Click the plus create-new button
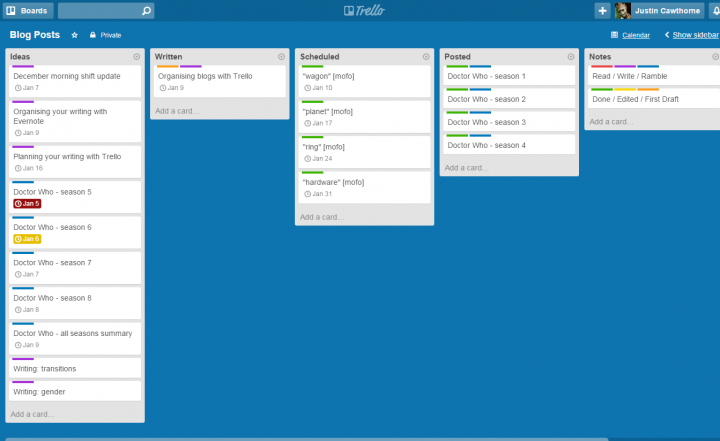This screenshot has height=441, width=720. [x=602, y=11]
